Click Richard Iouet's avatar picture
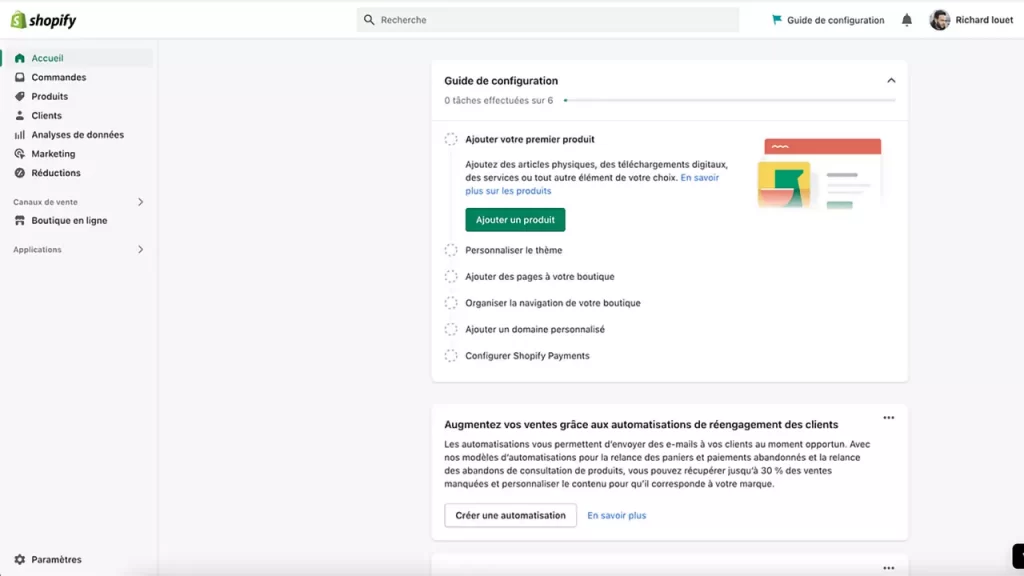 pos(939,20)
